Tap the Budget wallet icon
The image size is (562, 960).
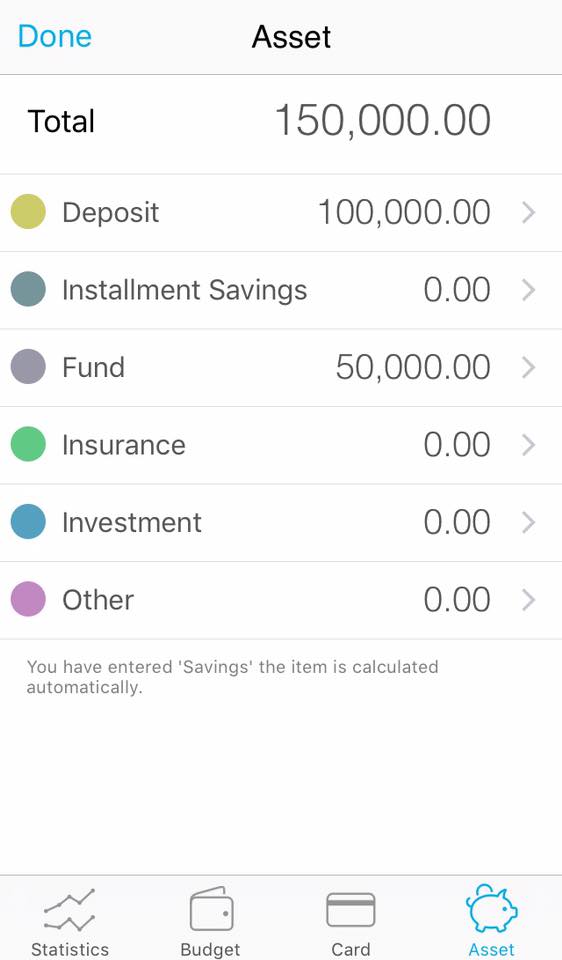coord(211,909)
